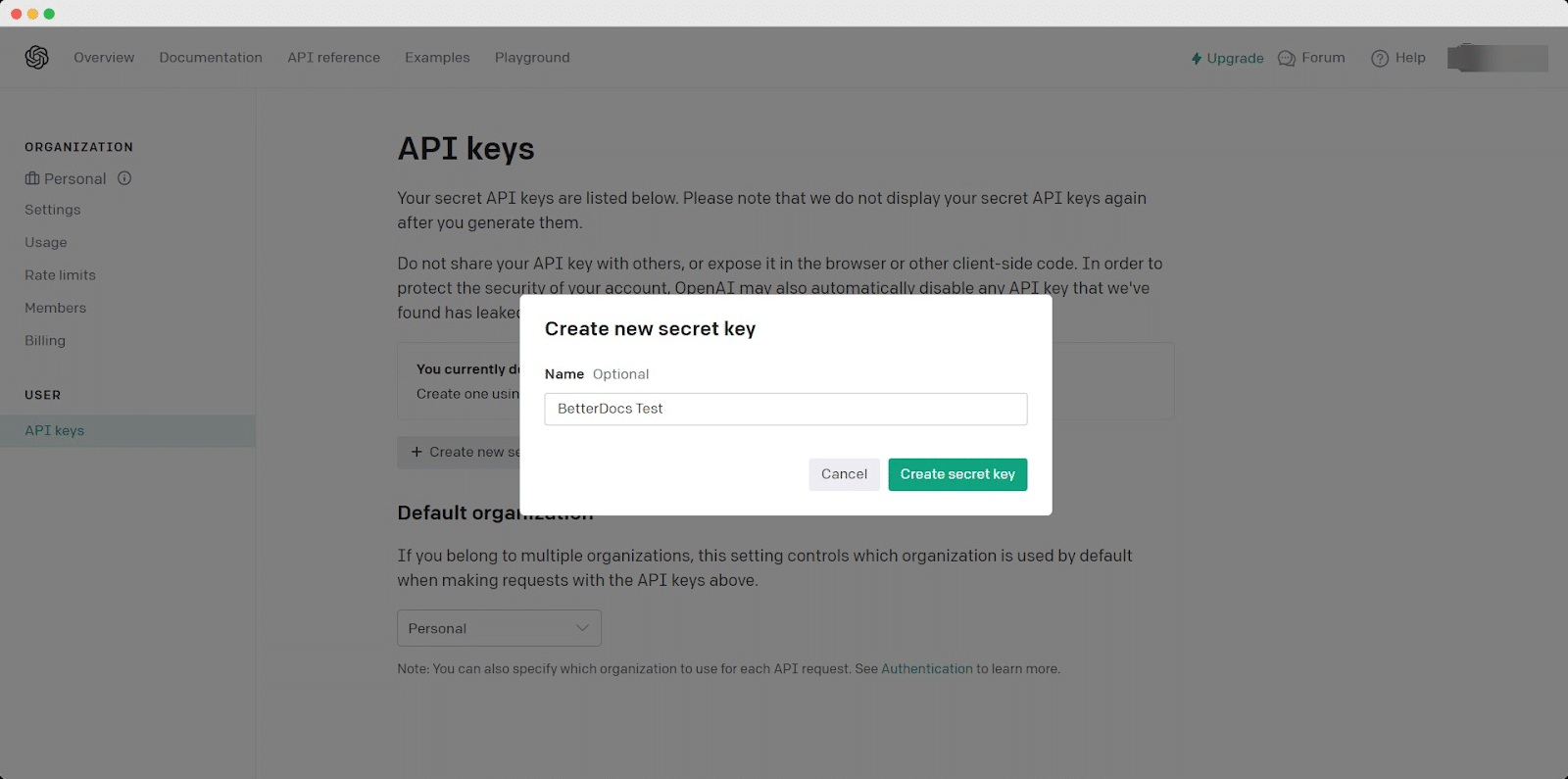
Task: Select the briefcase icon next to Personal
Action: (x=30, y=178)
